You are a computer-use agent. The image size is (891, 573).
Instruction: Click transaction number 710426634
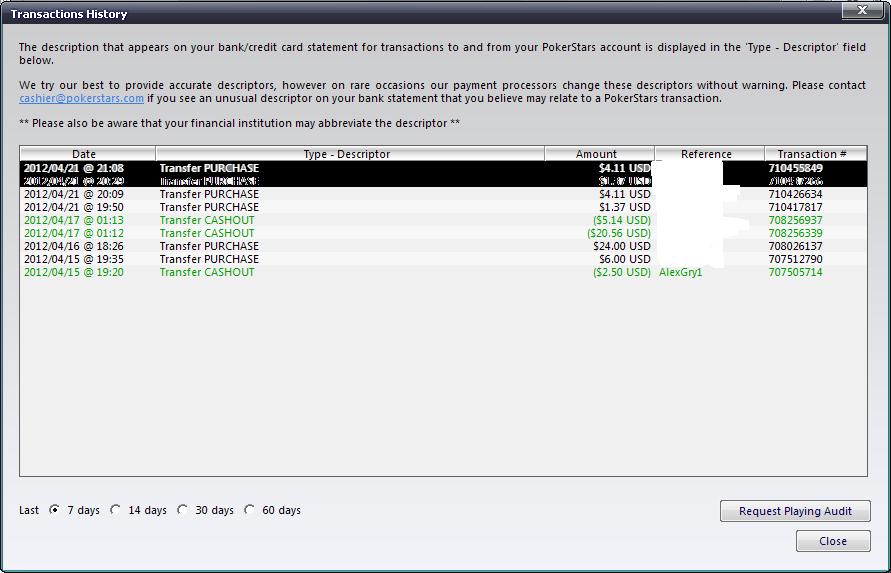[796, 194]
